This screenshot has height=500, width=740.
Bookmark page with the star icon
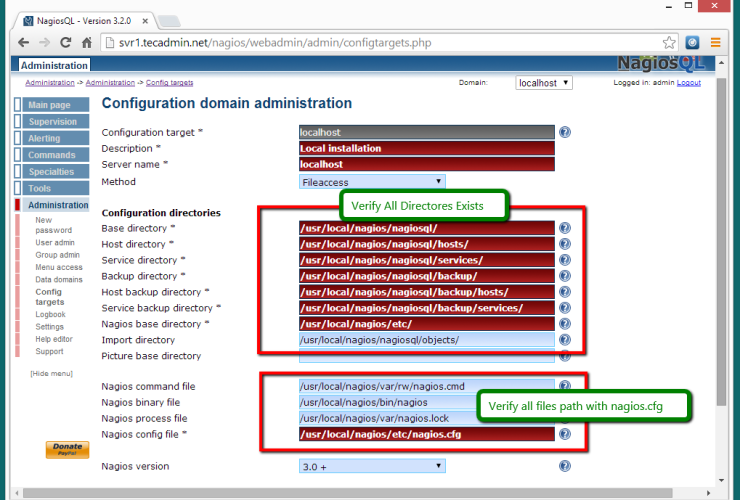click(669, 43)
